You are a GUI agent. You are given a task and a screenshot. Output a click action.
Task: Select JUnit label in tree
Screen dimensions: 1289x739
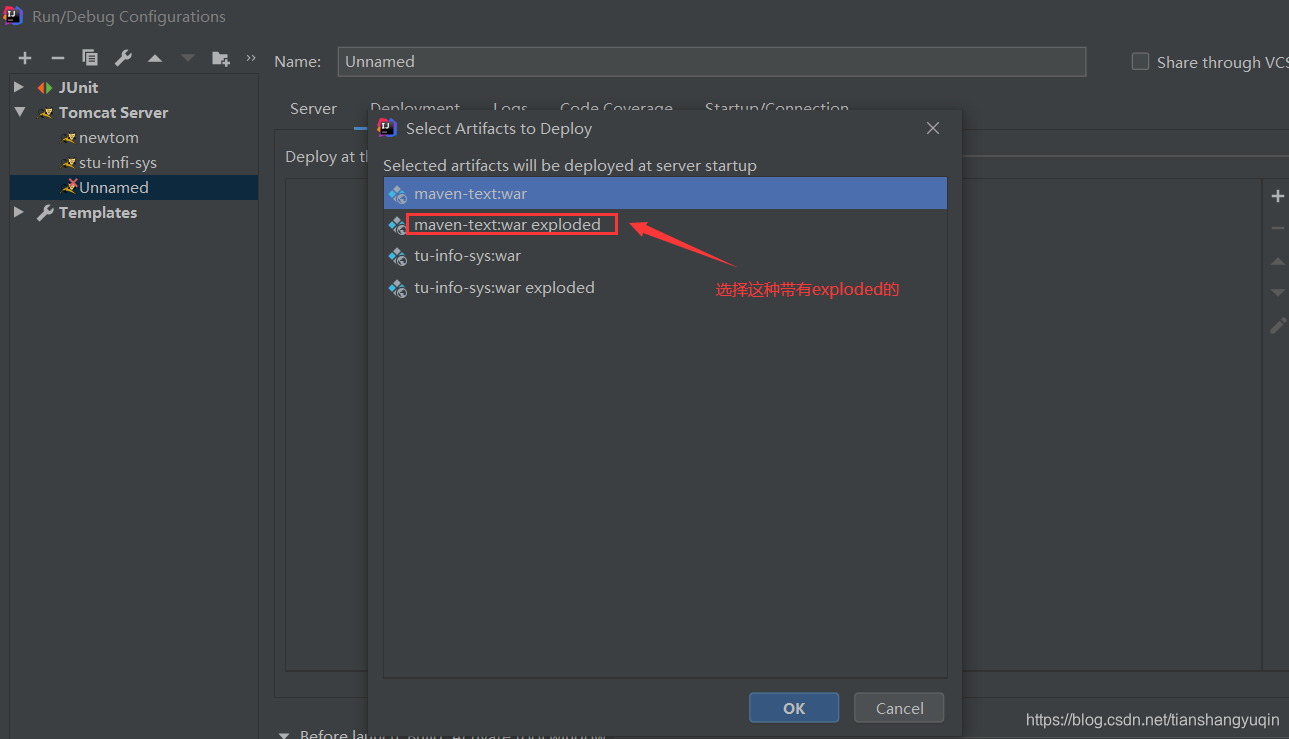[79, 88]
